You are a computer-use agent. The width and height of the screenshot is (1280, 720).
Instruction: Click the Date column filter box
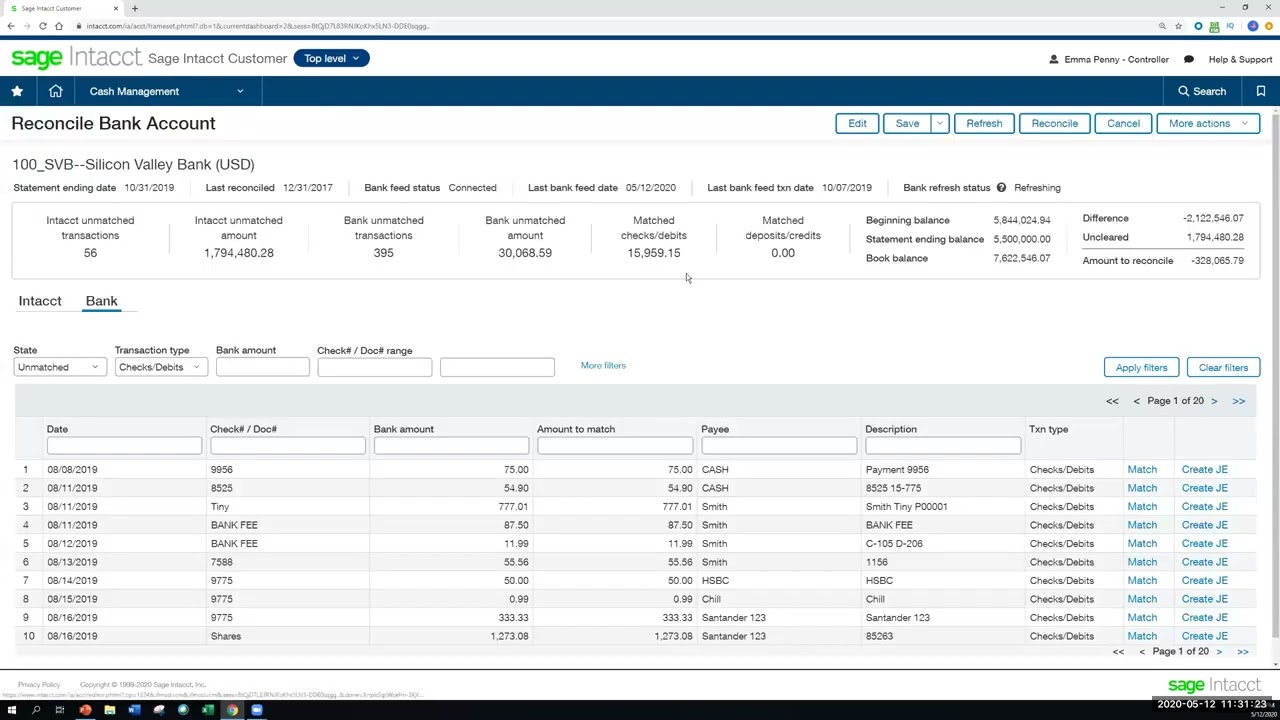click(x=124, y=446)
